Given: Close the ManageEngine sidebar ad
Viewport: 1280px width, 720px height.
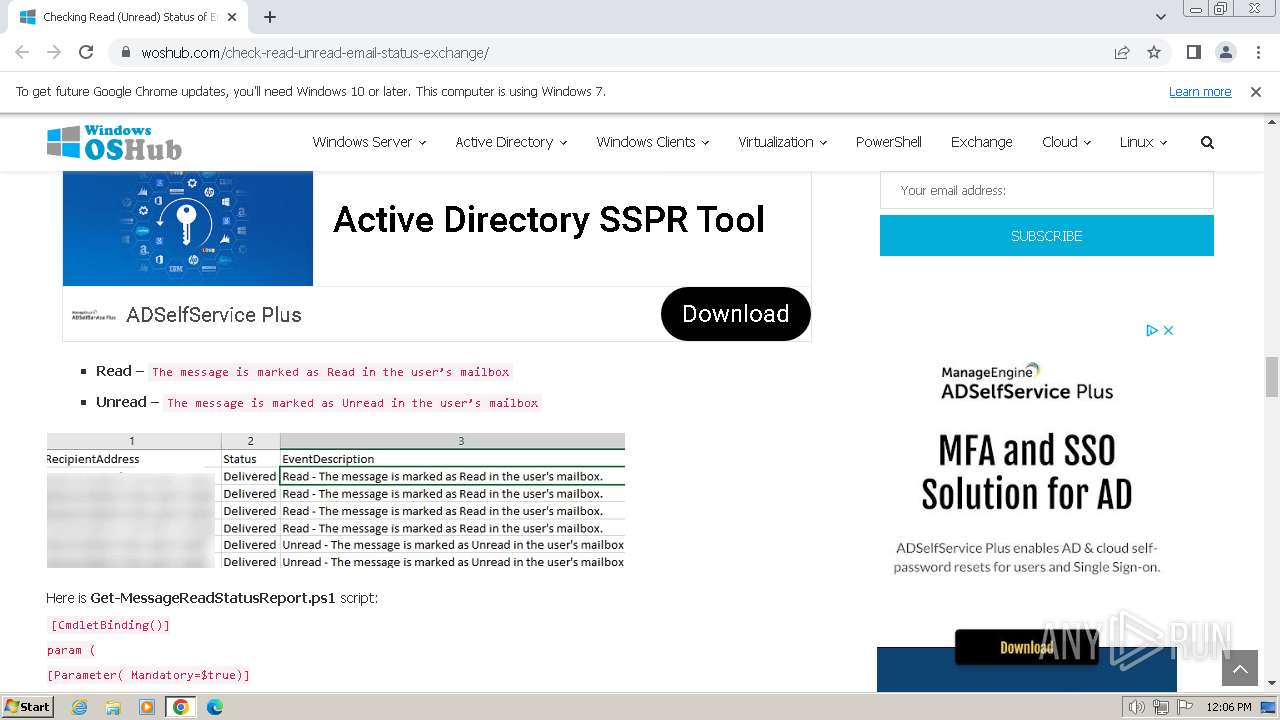Looking at the screenshot, I should pos(1167,330).
